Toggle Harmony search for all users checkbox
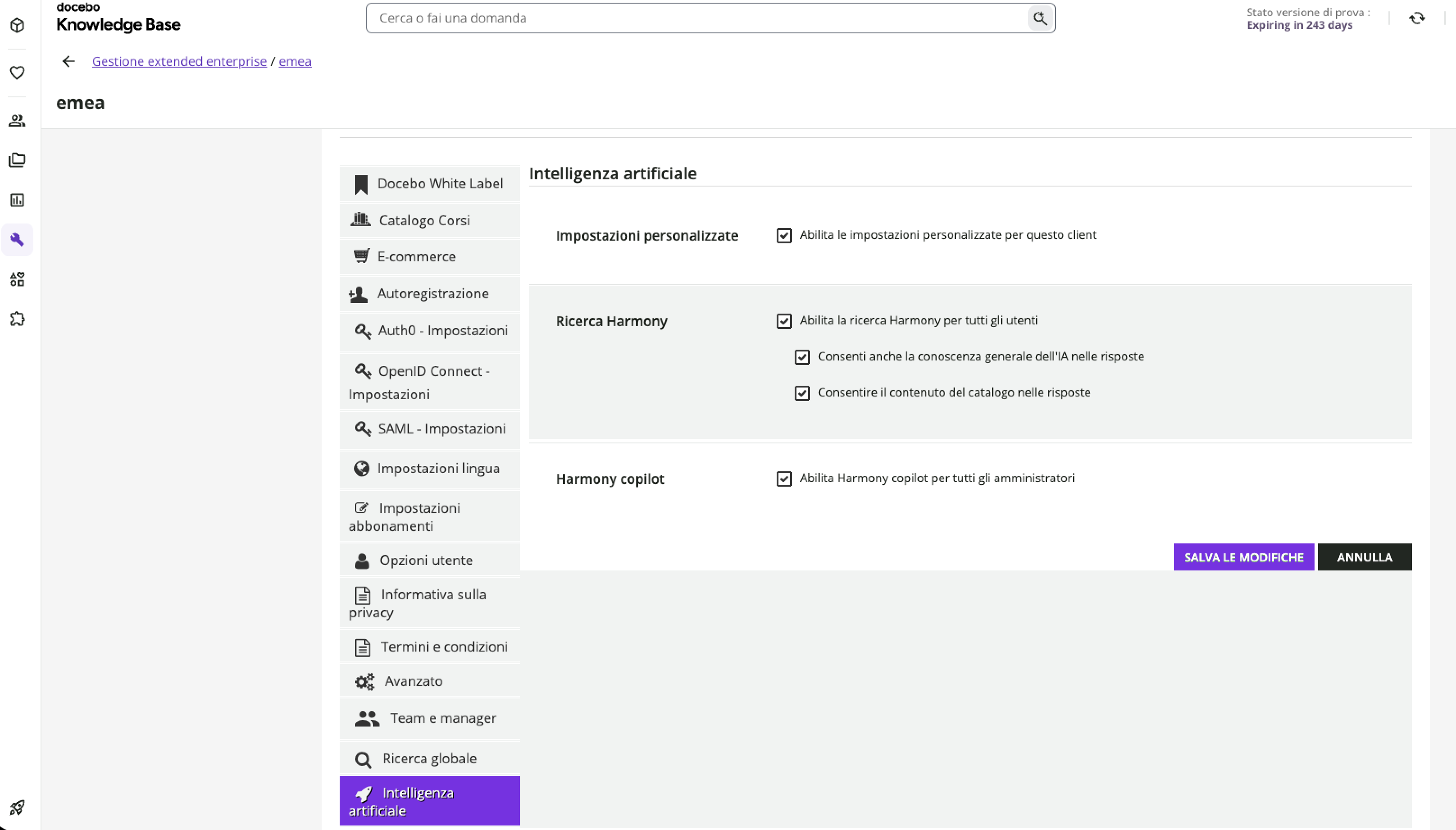 (x=784, y=321)
